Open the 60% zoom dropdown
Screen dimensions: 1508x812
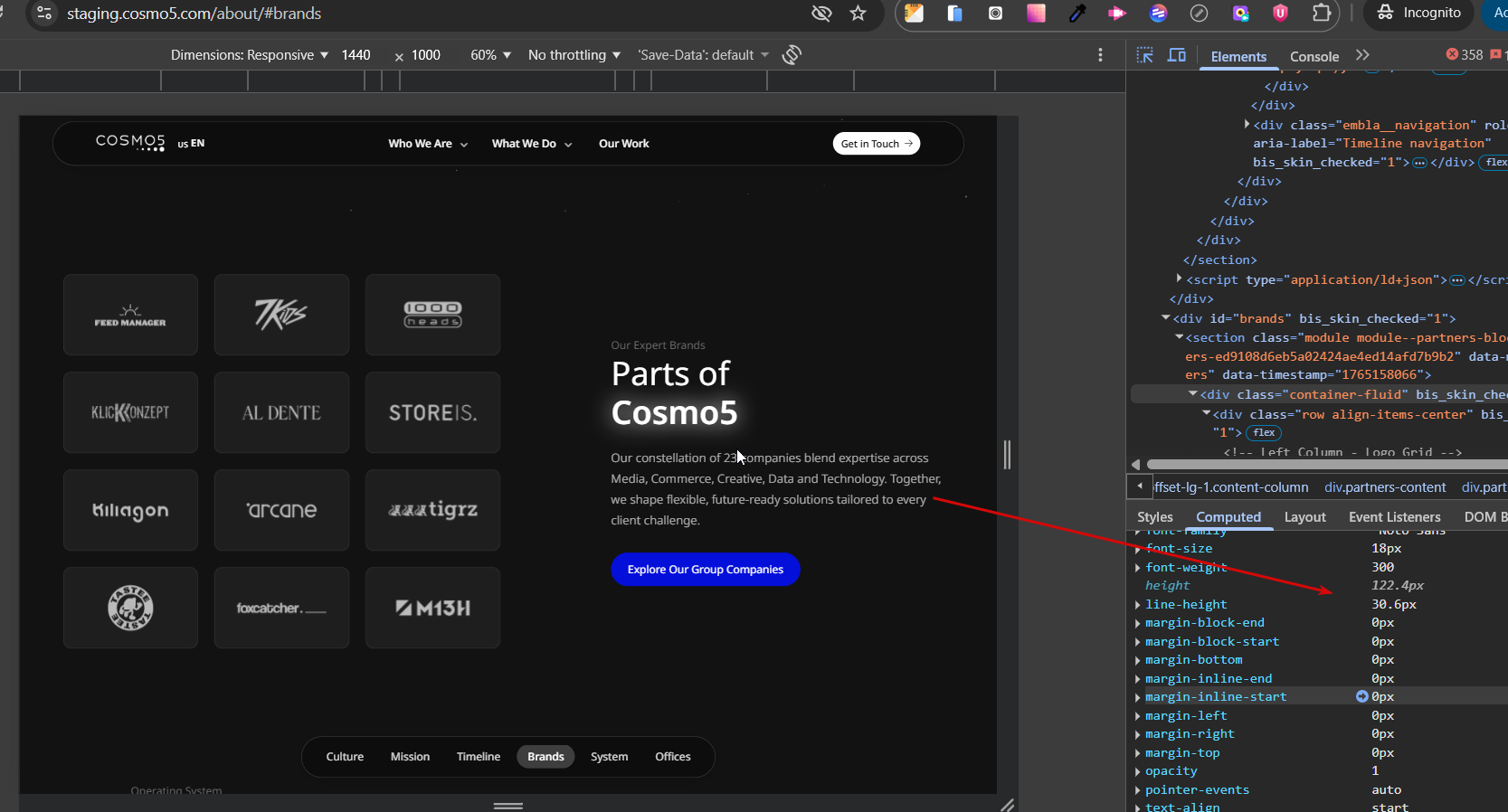click(x=490, y=55)
